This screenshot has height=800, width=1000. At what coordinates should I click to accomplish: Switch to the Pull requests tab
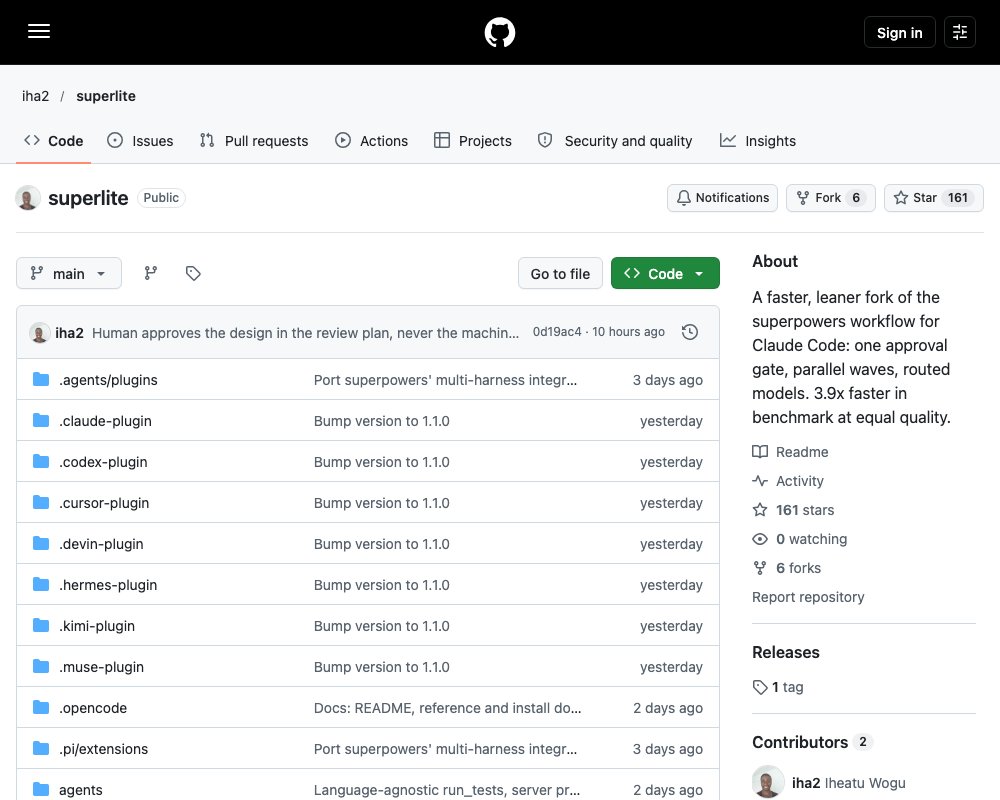pyautogui.click(x=254, y=140)
